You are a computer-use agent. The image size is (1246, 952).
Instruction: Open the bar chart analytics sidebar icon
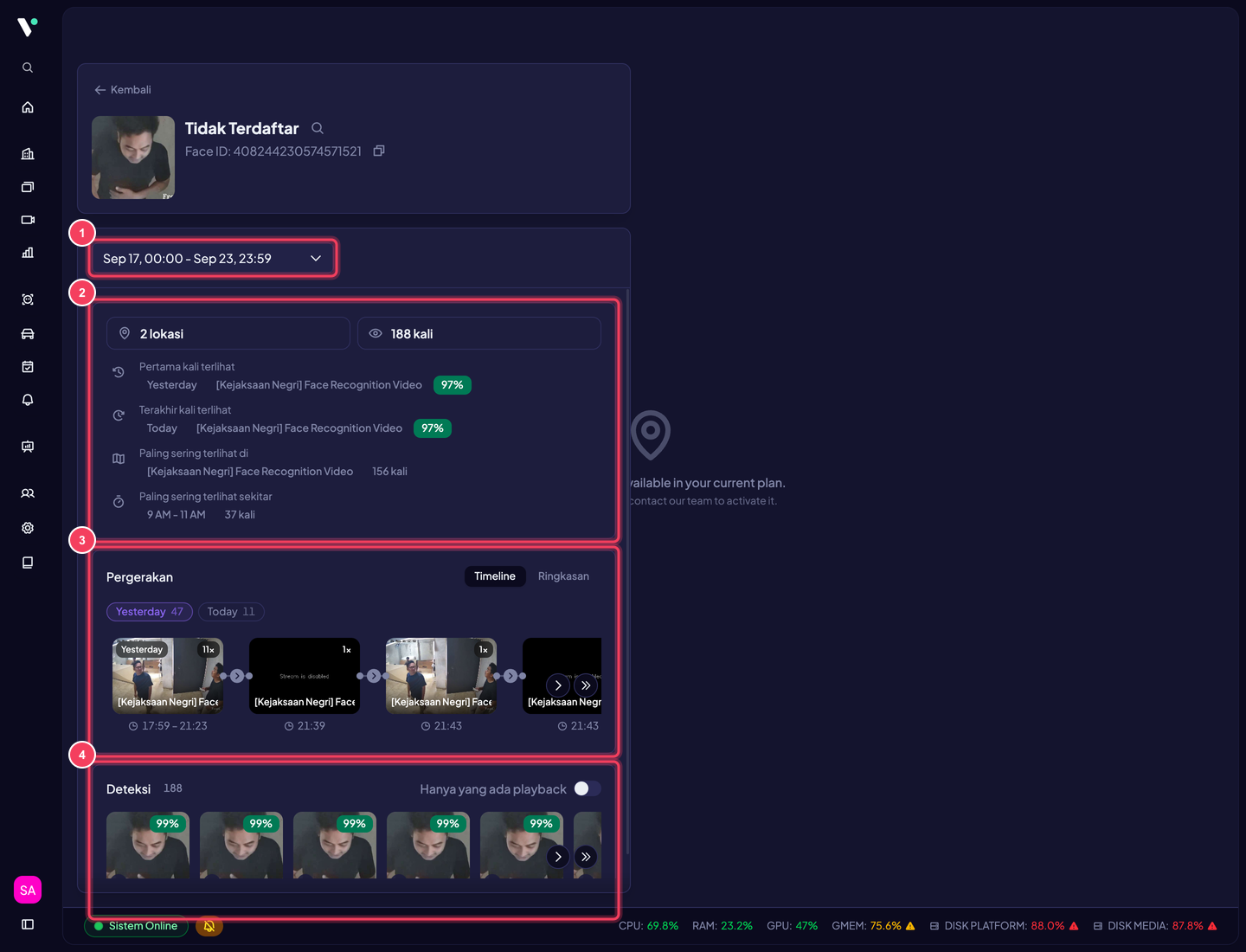tap(28, 253)
